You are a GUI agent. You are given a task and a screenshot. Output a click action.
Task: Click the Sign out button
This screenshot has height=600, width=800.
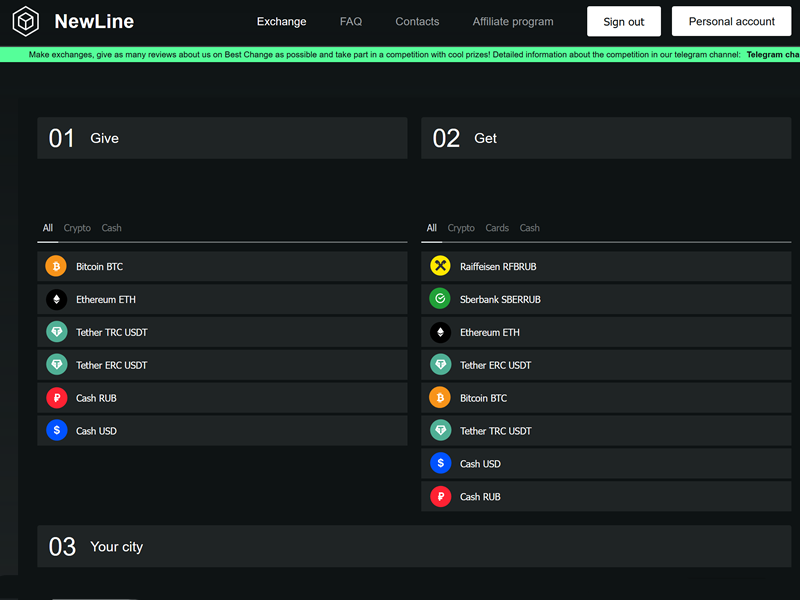pyautogui.click(x=623, y=21)
